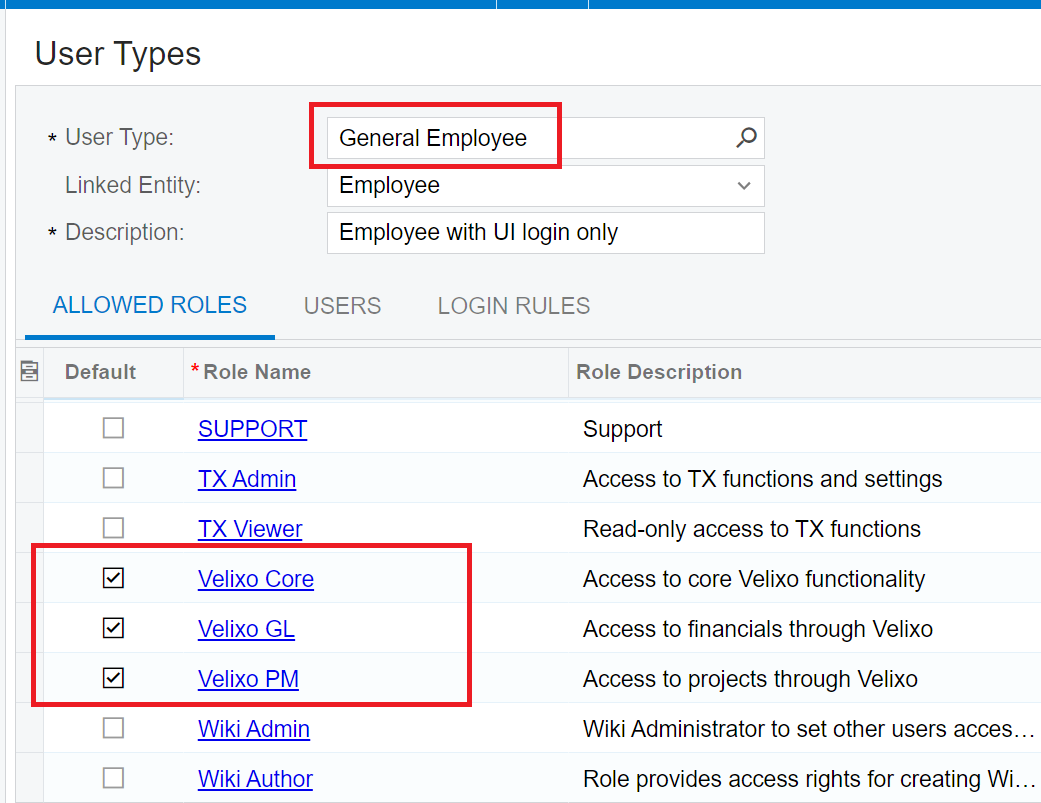Open the Velixo Core role link
The image size is (1041, 803).
coord(256,579)
